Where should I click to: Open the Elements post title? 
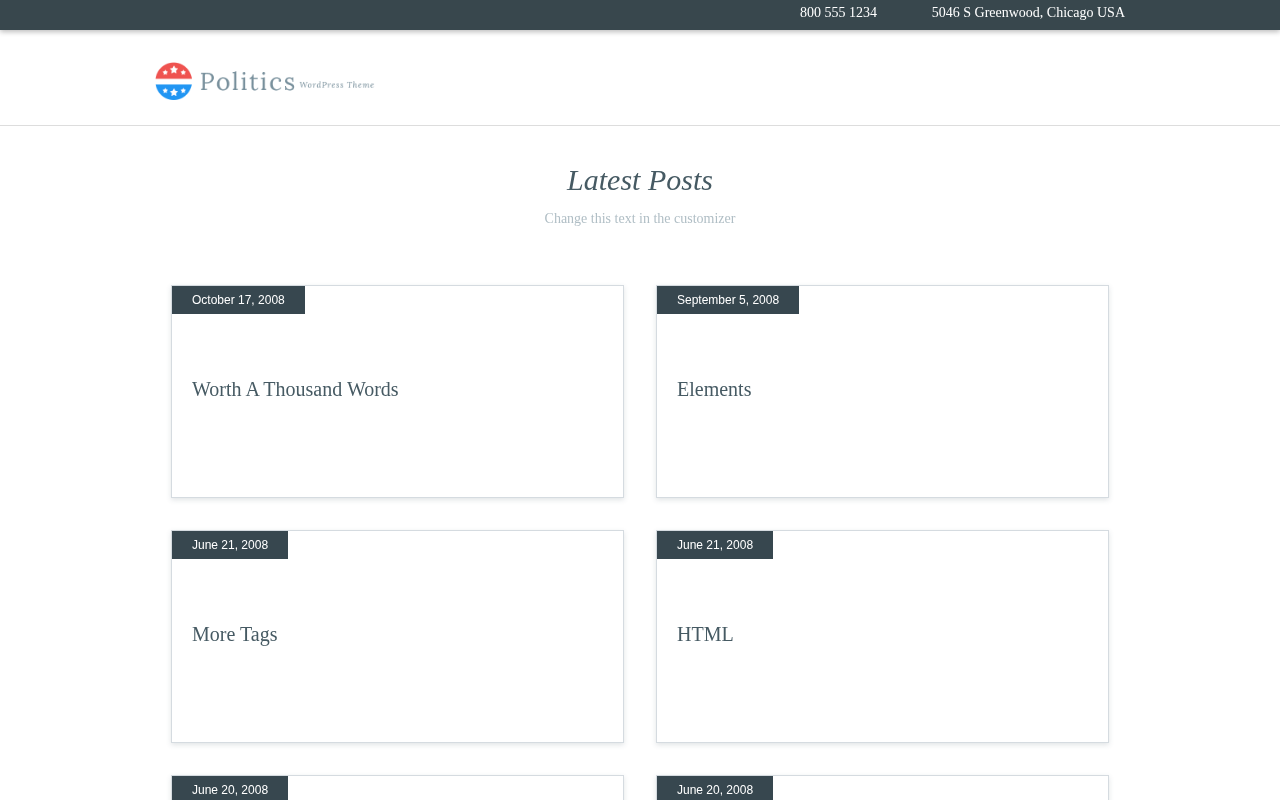[x=714, y=390]
